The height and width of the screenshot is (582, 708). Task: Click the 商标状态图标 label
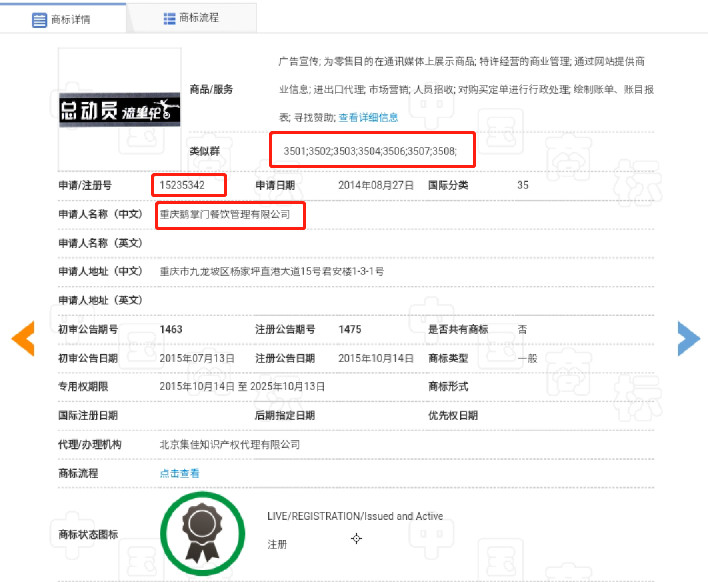coord(88,534)
